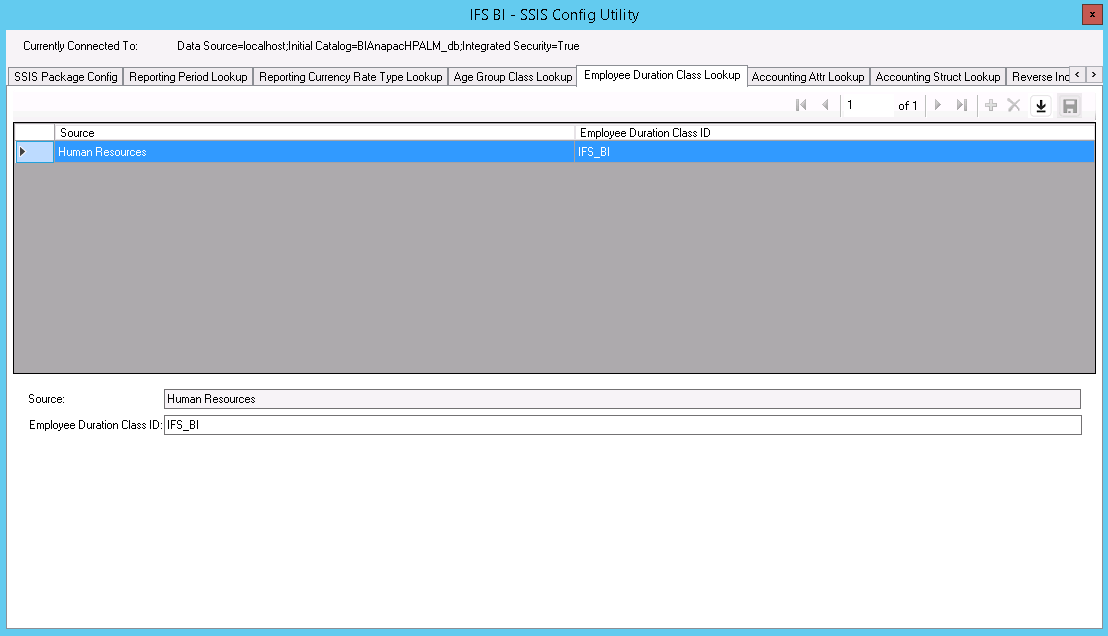Click the Employee Duration Class ID text field

coord(622,425)
